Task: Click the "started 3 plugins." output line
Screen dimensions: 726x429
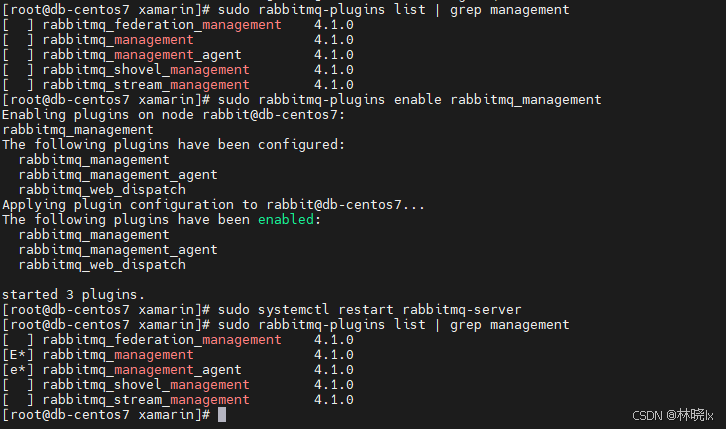Action: 73,294
